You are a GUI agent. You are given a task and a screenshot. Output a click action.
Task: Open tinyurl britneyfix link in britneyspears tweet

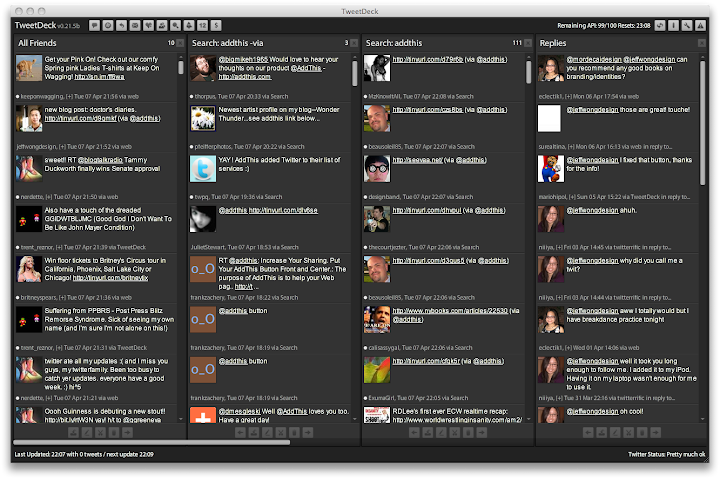(110, 278)
